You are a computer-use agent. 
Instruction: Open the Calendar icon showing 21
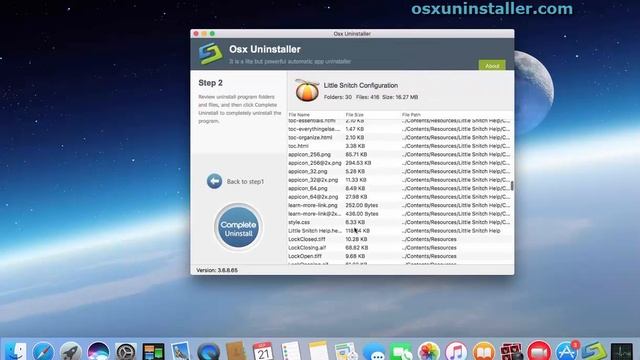coord(263,351)
